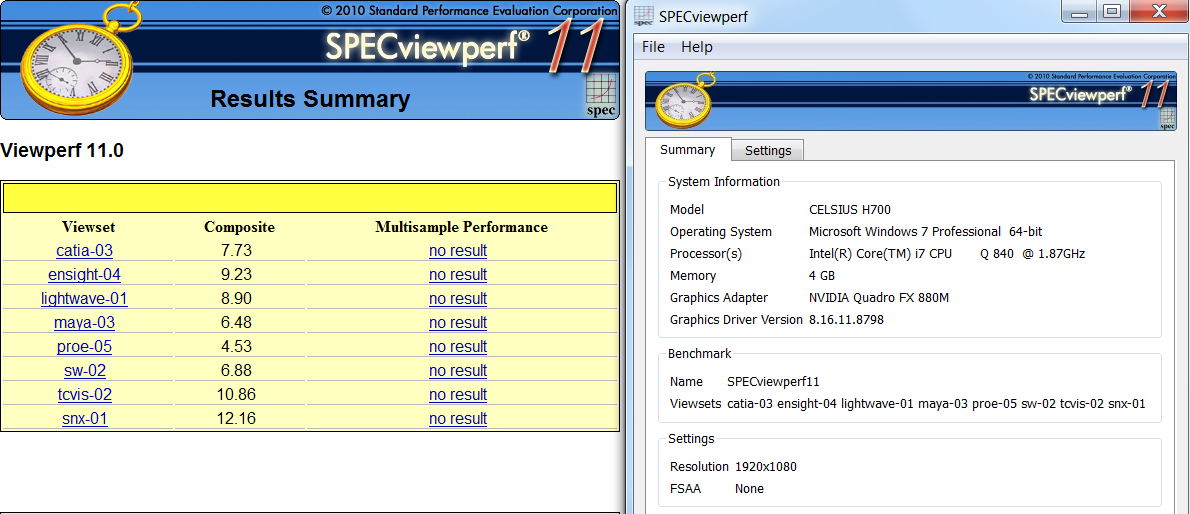Click the ensight-04 composite score 9.23

tap(238, 275)
